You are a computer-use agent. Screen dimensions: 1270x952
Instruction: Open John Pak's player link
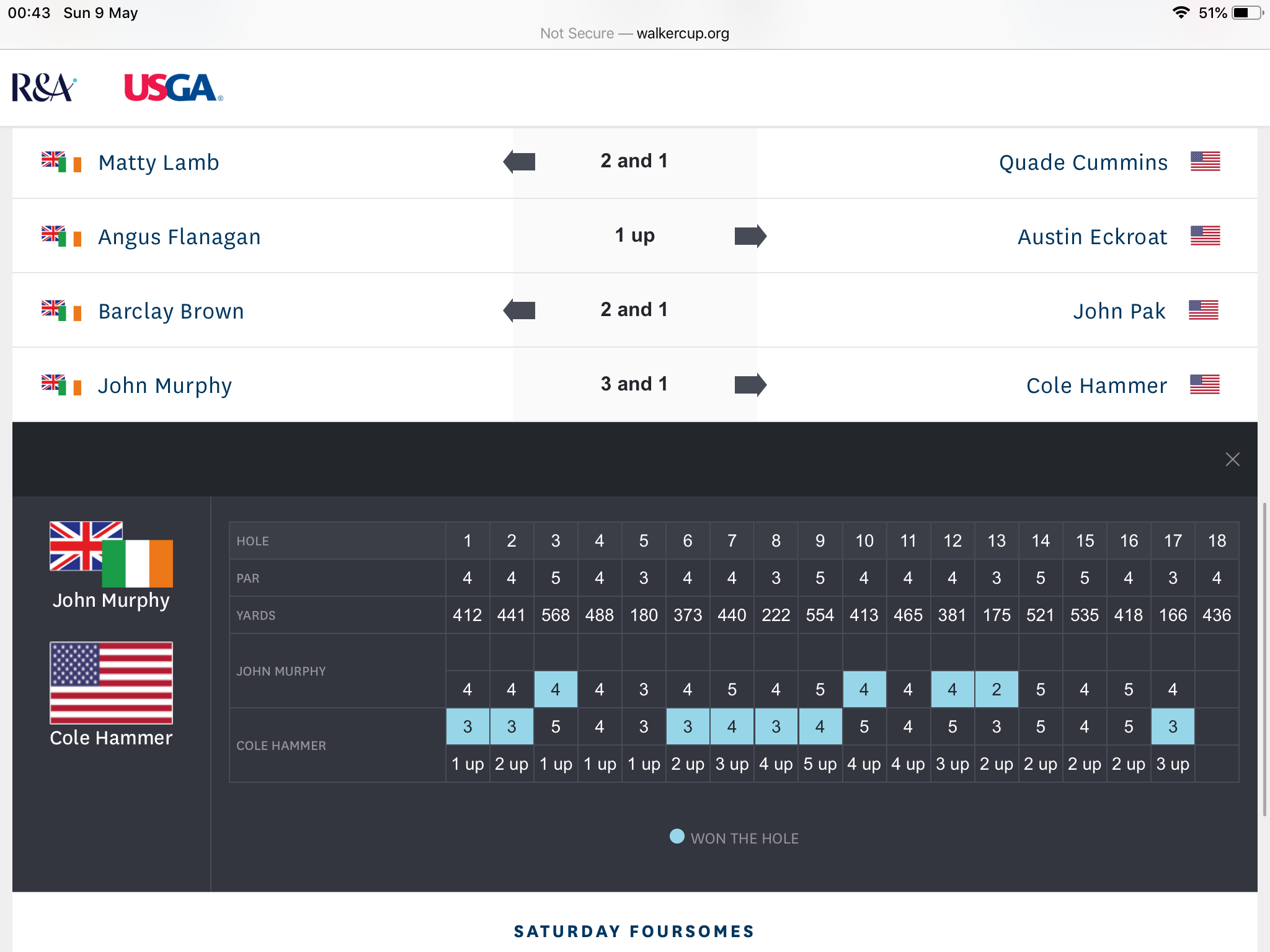[1119, 311]
